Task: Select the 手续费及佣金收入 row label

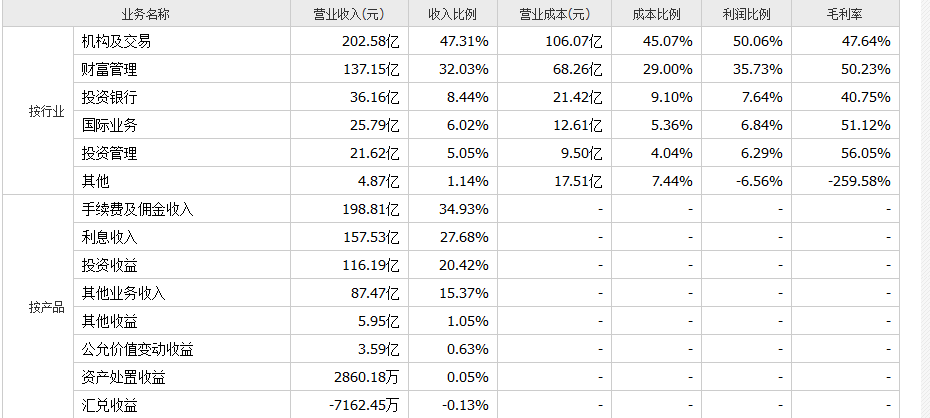Action: point(137,209)
